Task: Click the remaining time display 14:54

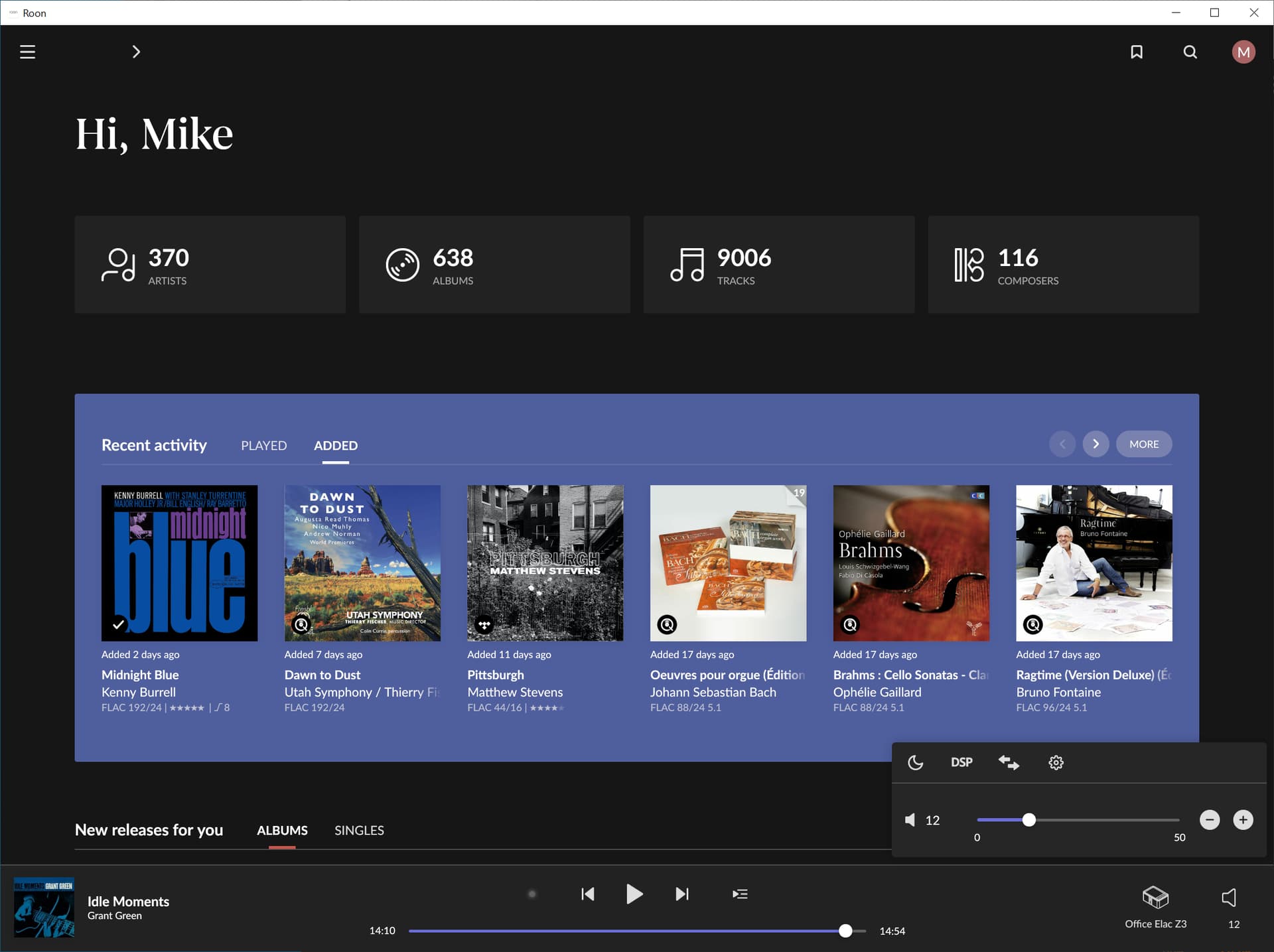Action: tap(892, 931)
